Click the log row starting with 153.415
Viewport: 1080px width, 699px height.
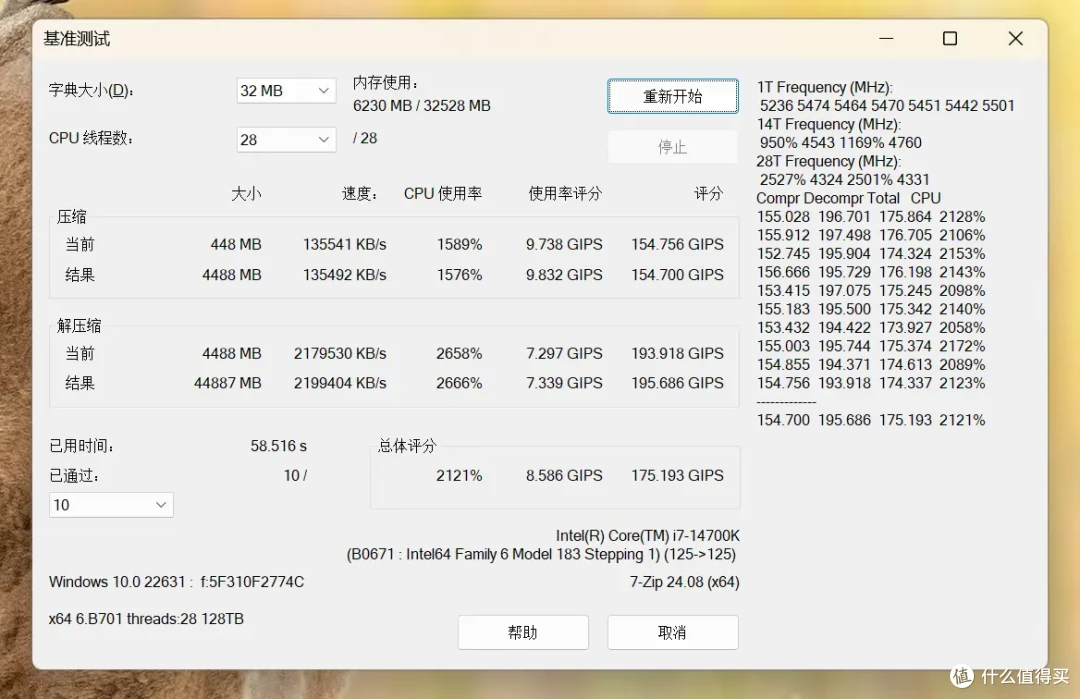point(871,291)
